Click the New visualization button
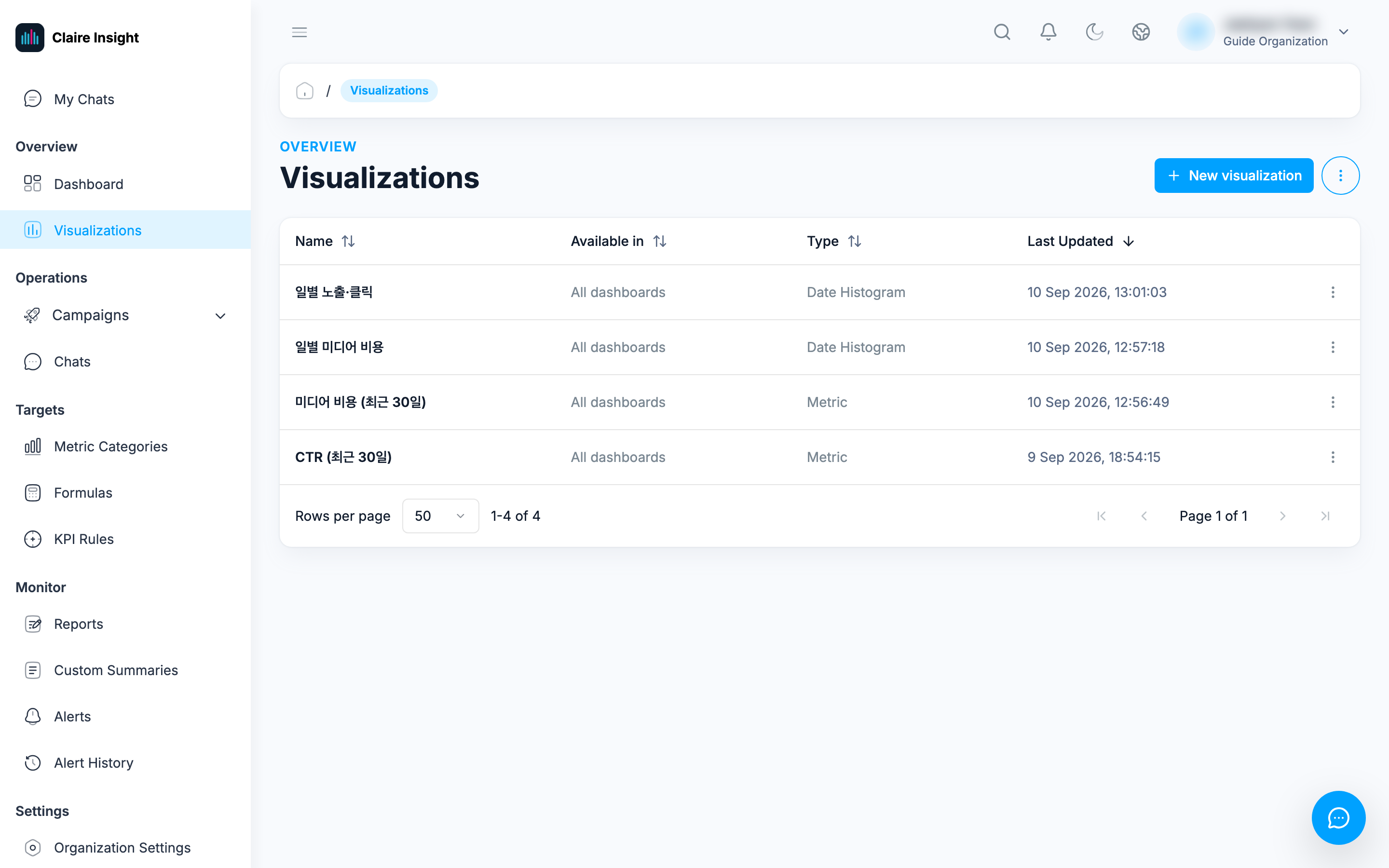The height and width of the screenshot is (868, 1389). (1233, 176)
